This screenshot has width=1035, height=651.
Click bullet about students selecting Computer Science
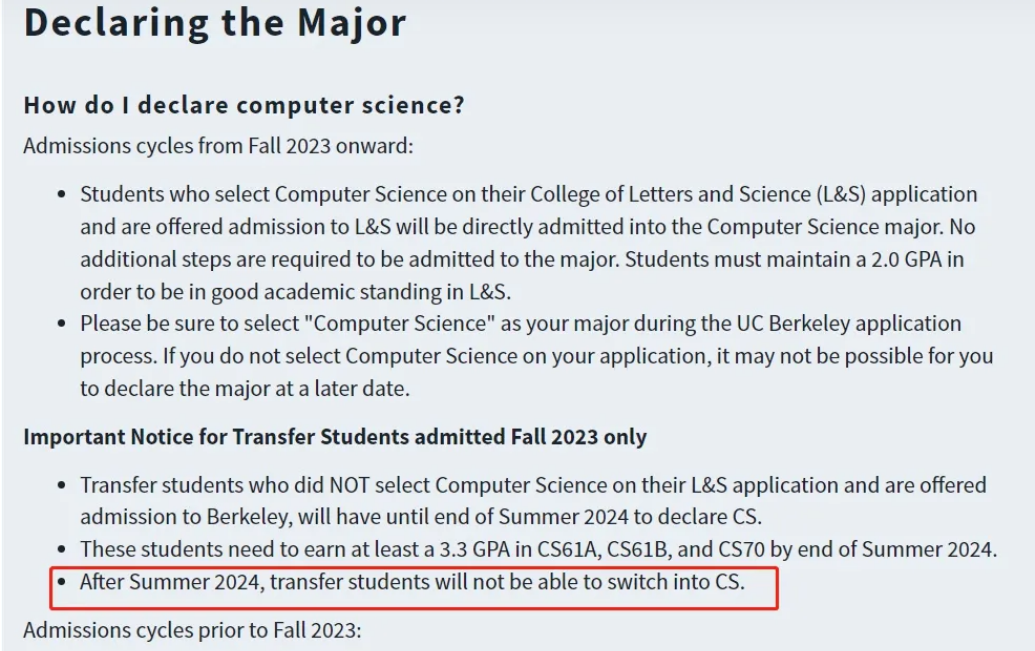pos(528,243)
